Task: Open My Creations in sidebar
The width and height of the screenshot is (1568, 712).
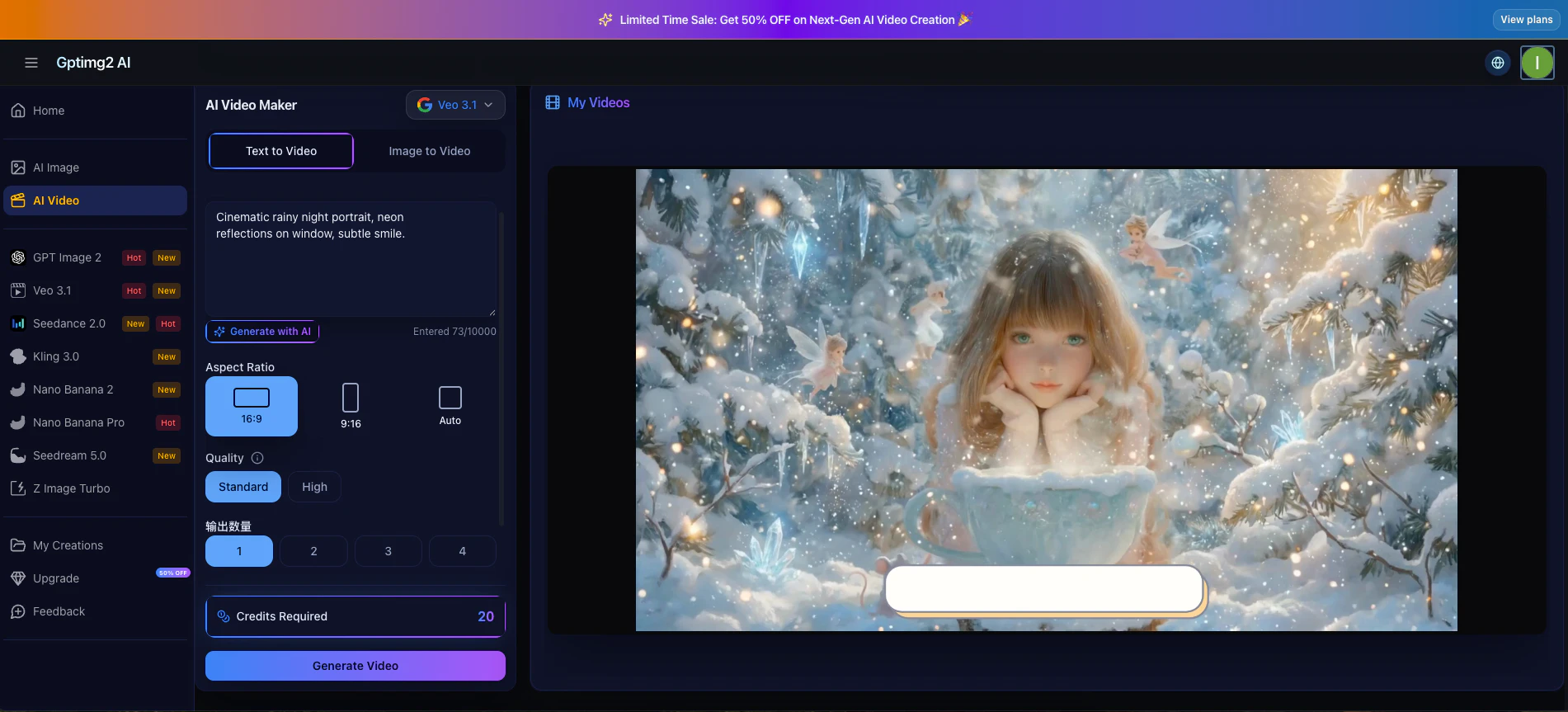Action: tap(95, 545)
